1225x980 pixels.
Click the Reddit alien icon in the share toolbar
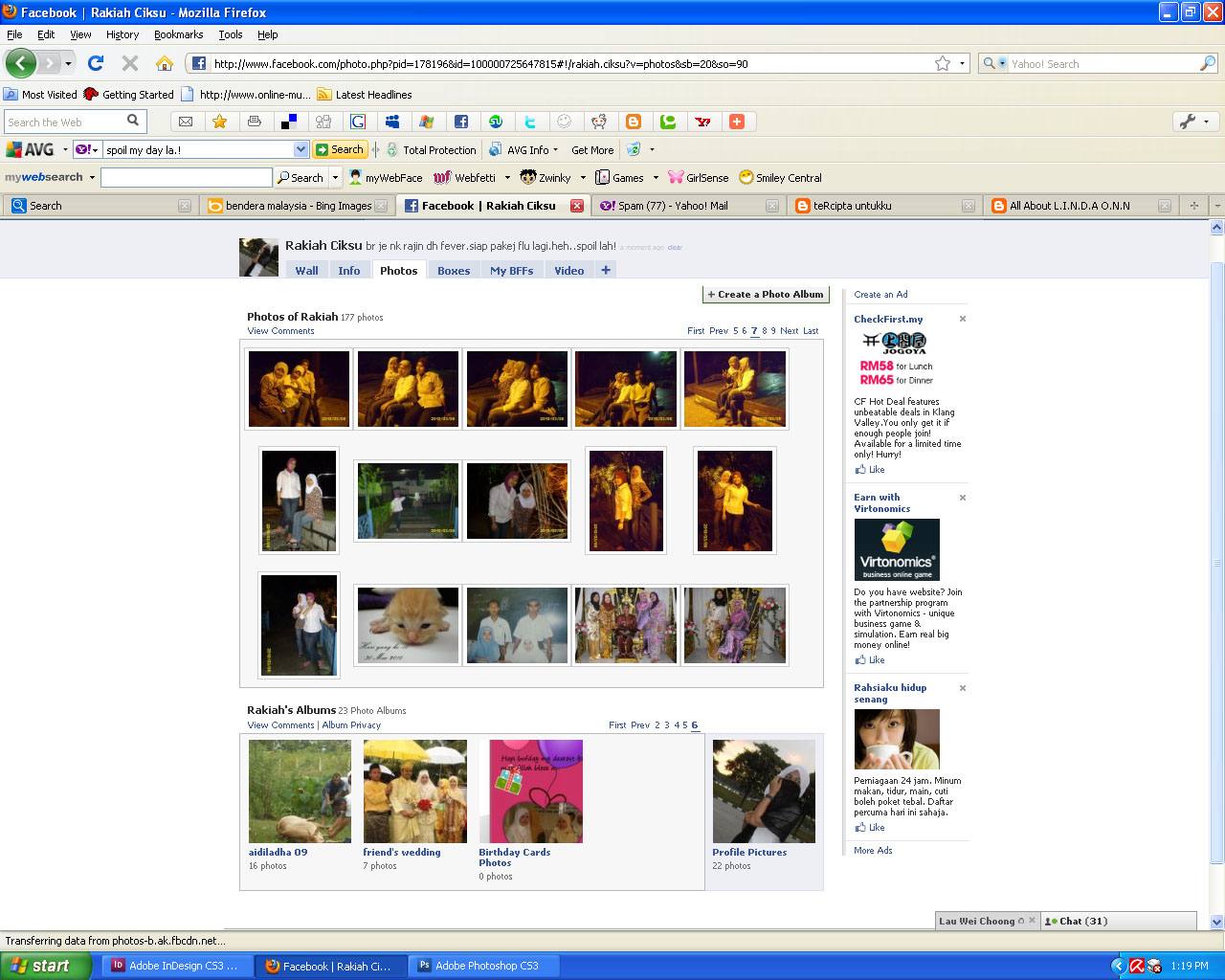(x=599, y=122)
